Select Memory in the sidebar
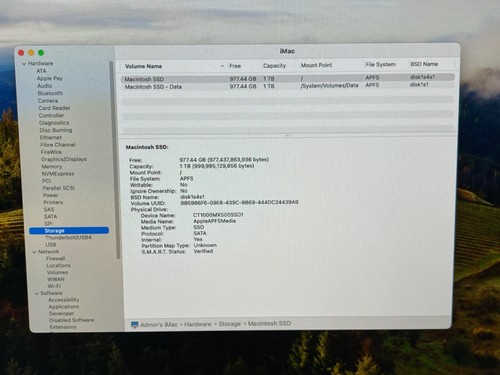Screen dimensions: 500x375 (x=52, y=166)
